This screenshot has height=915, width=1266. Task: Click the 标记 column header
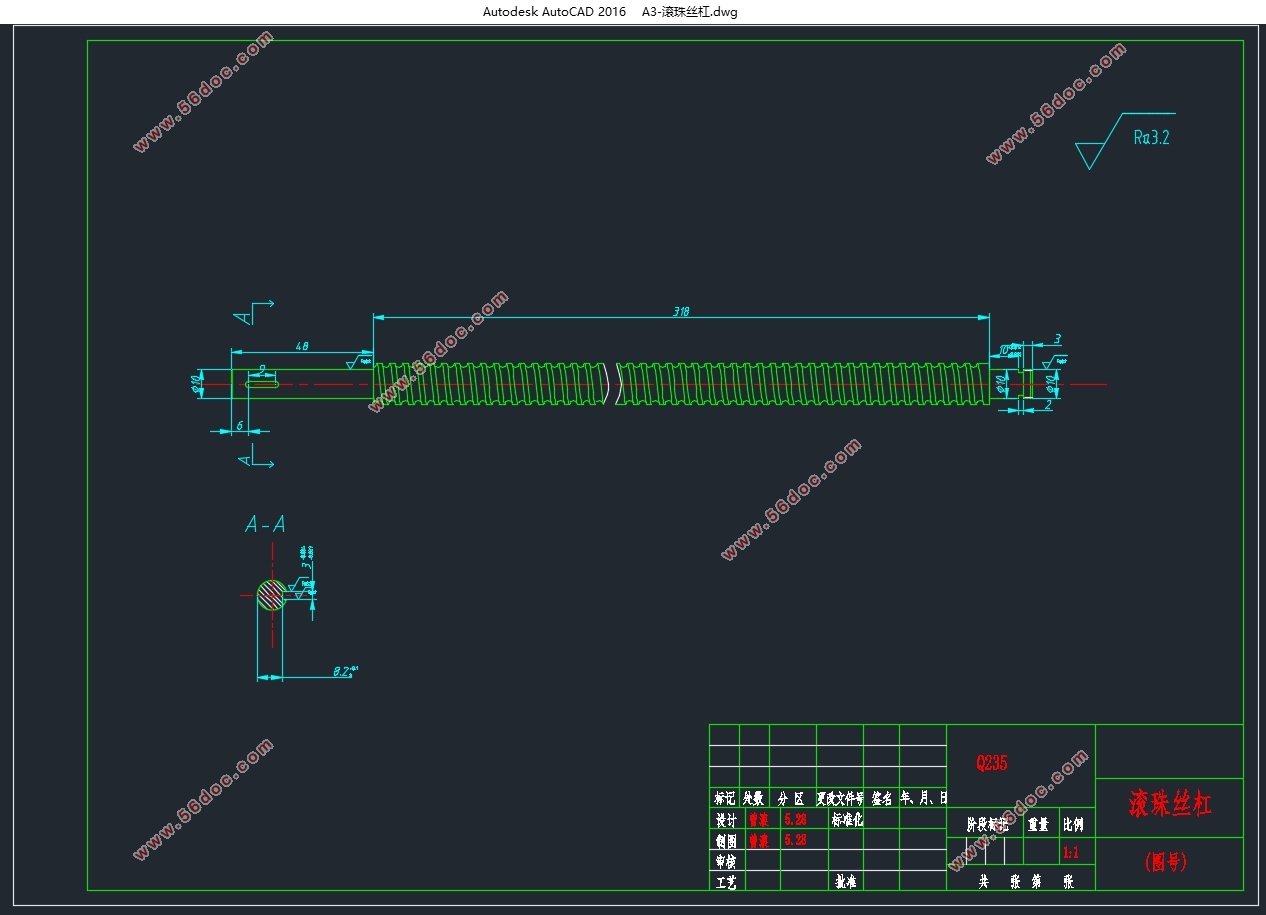click(x=724, y=798)
